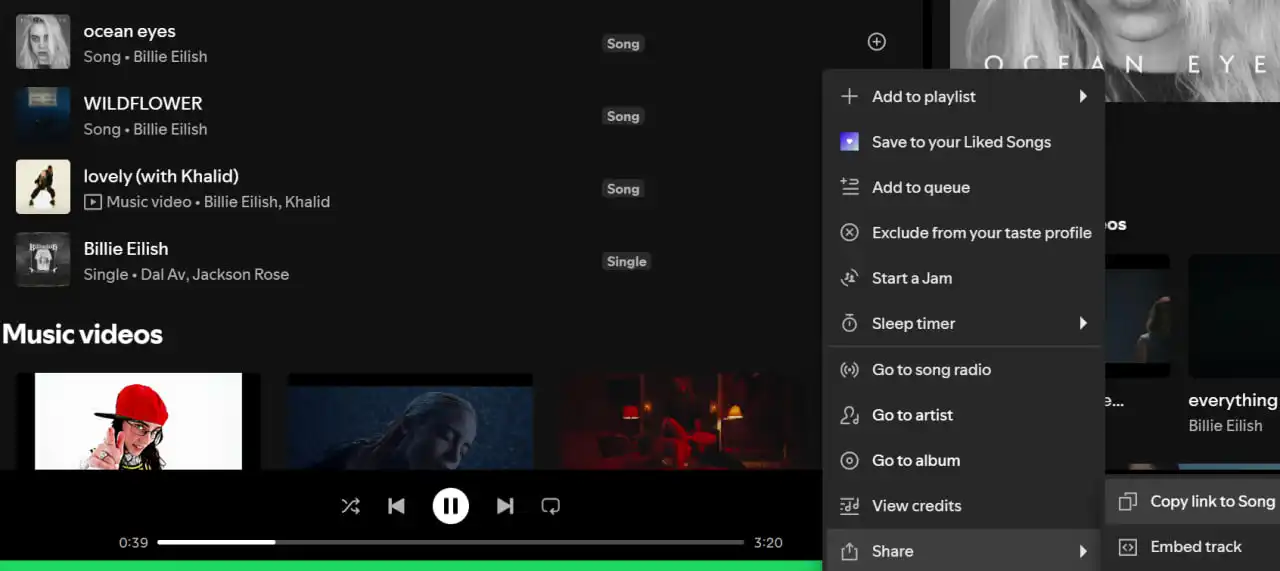Screen dimensions: 1280x571
Task: Choose Go to song radio
Action: tap(964, 370)
